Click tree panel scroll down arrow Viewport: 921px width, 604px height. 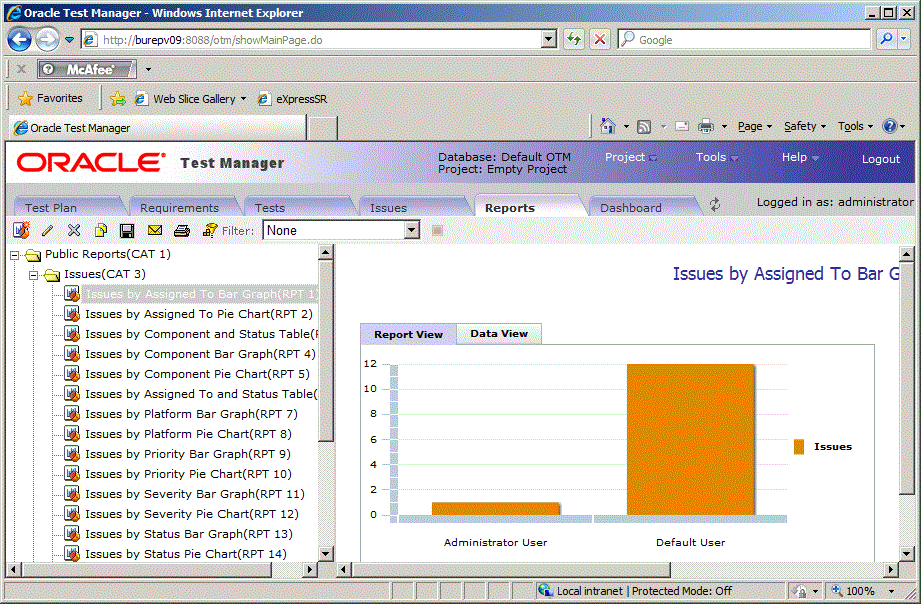[326, 553]
